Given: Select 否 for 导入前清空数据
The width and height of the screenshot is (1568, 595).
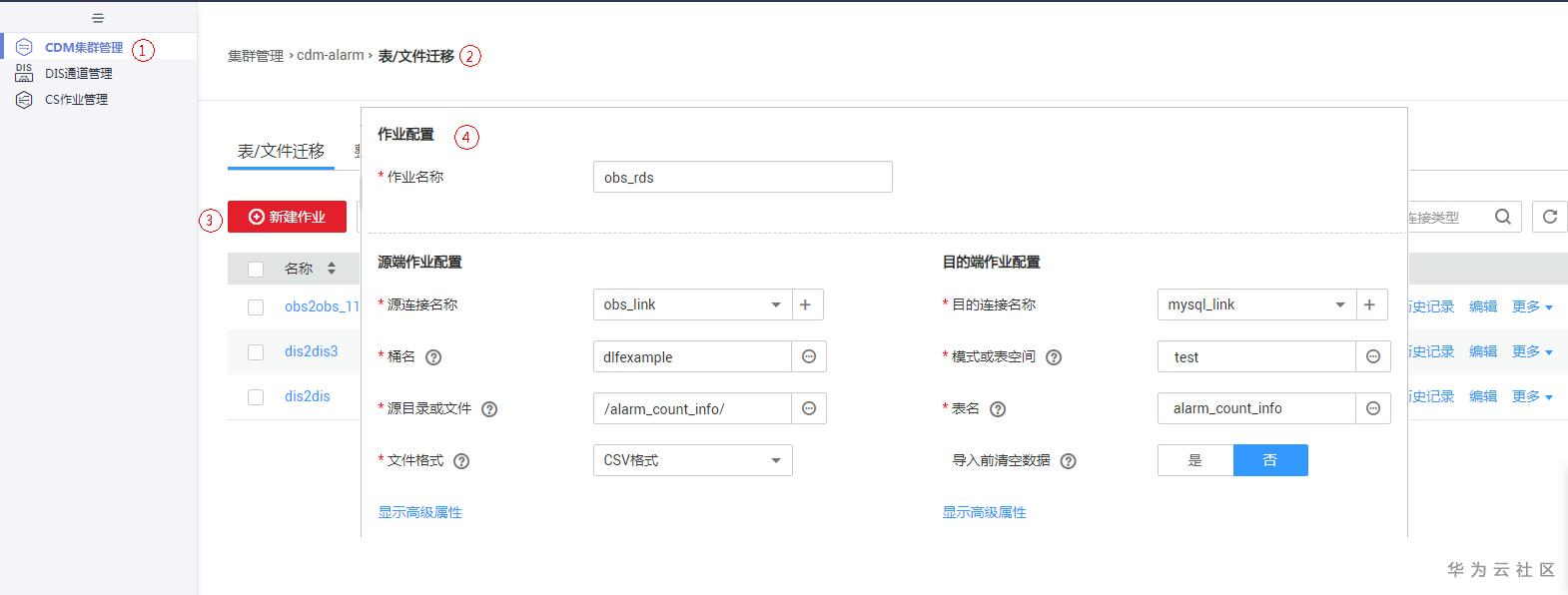Looking at the screenshot, I should click(x=1270, y=460).
